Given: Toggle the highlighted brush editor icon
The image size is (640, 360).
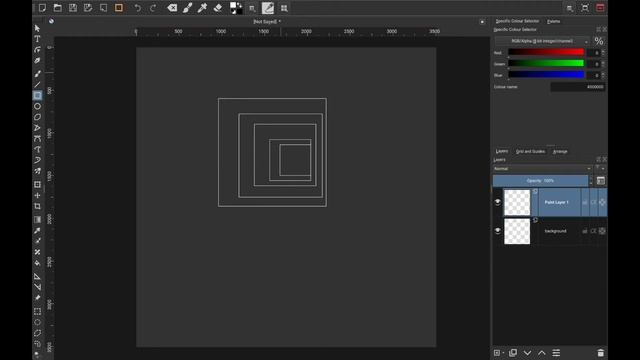Looking at the screenshot, I should (x=268, y=8).
